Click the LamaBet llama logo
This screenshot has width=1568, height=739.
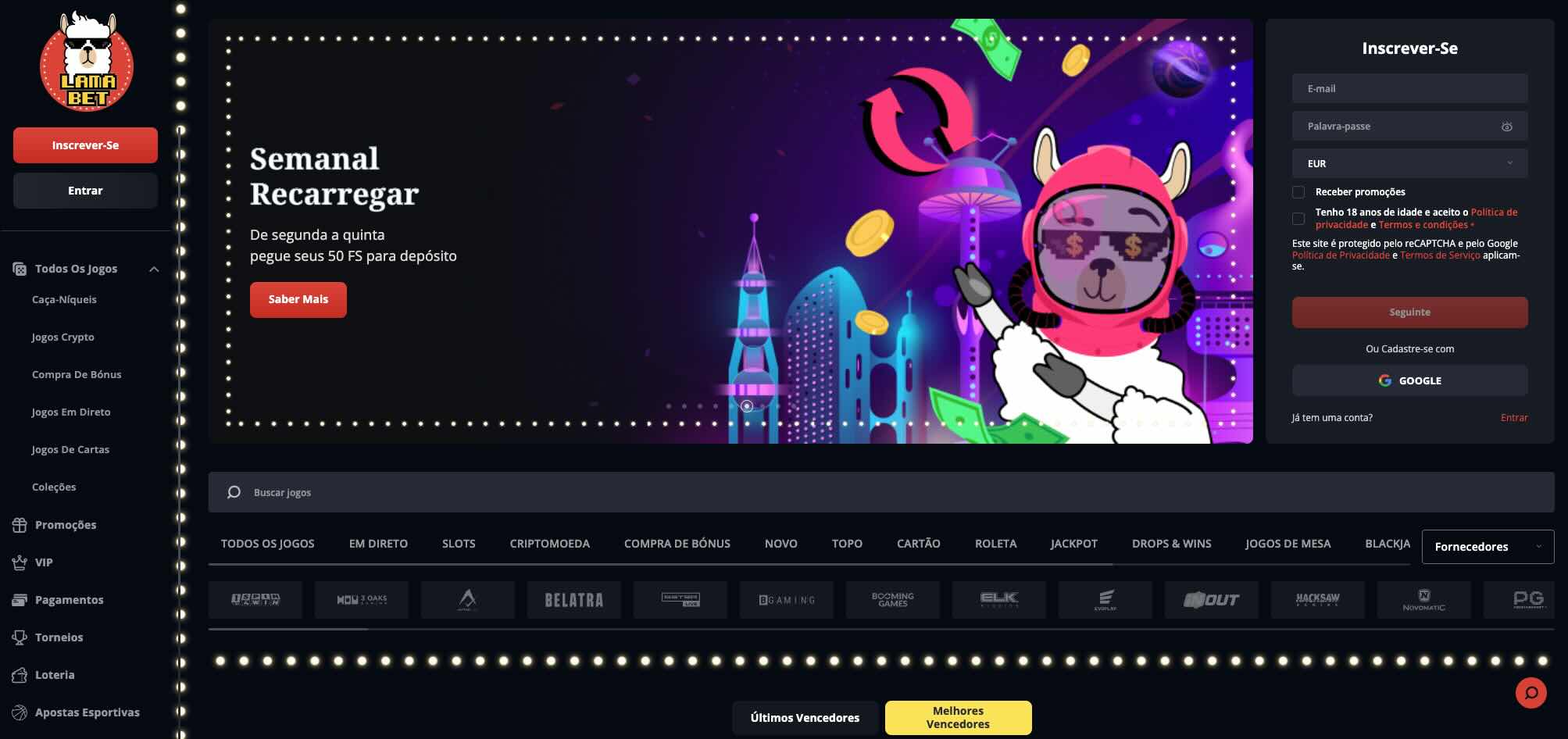[86, 62]
